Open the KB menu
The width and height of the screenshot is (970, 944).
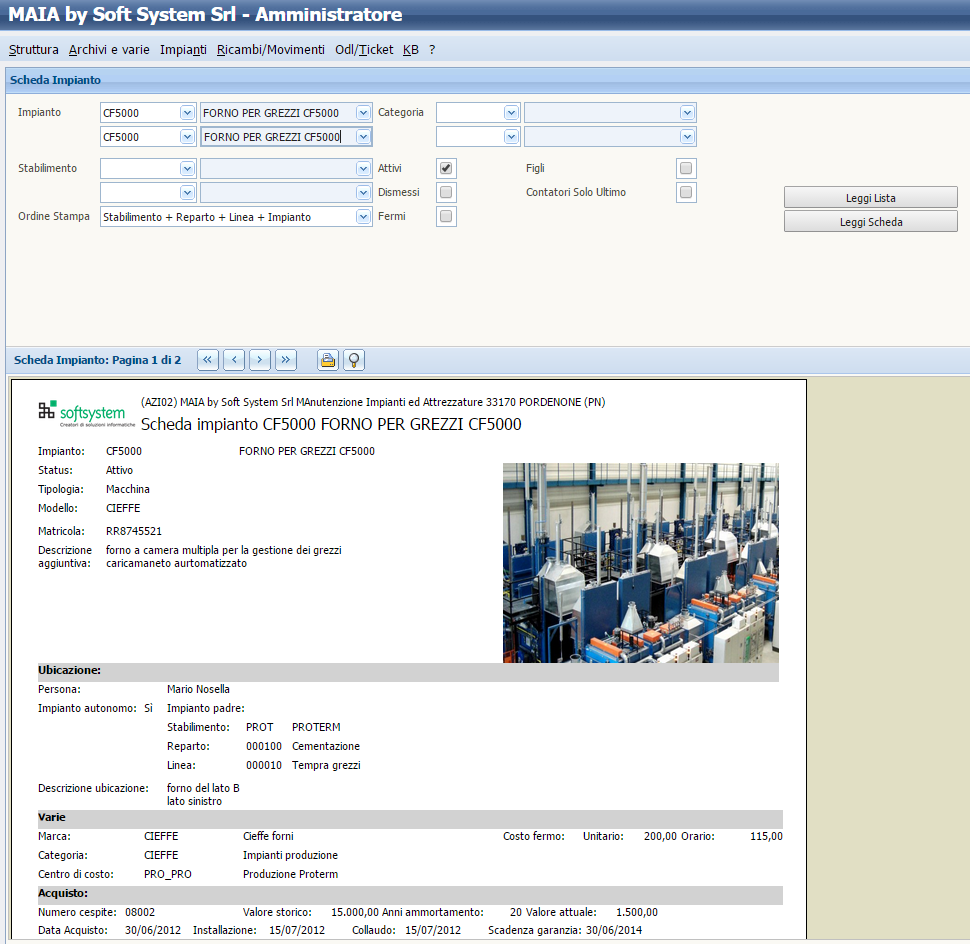click(411, 49)
